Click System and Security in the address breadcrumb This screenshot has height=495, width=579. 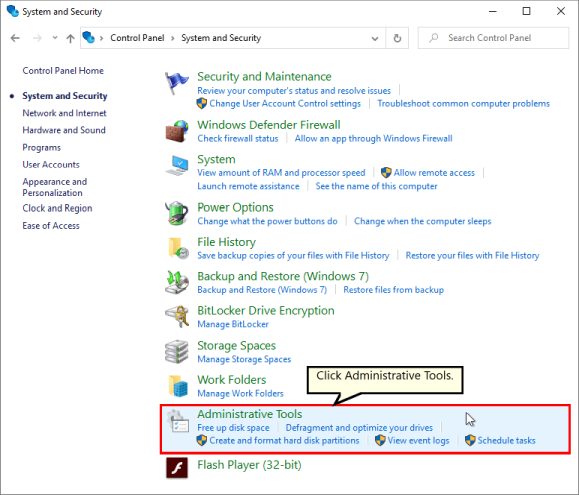pos(221,38)
